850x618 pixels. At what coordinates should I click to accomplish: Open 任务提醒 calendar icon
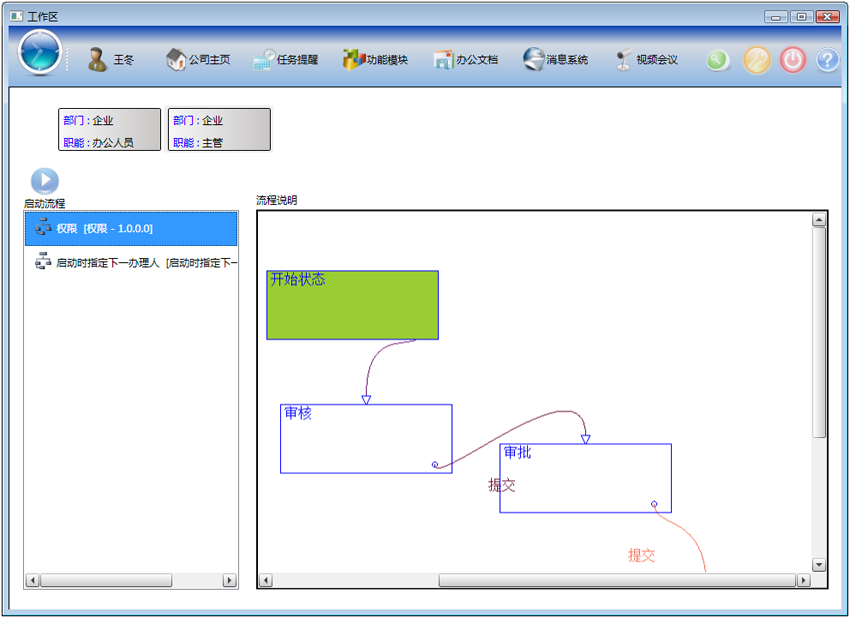pyautogui.click(x=264, y=60)
